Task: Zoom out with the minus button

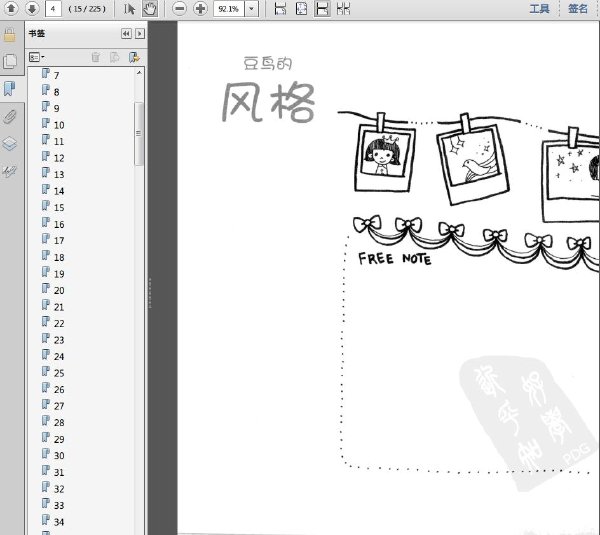Action: 179,8
